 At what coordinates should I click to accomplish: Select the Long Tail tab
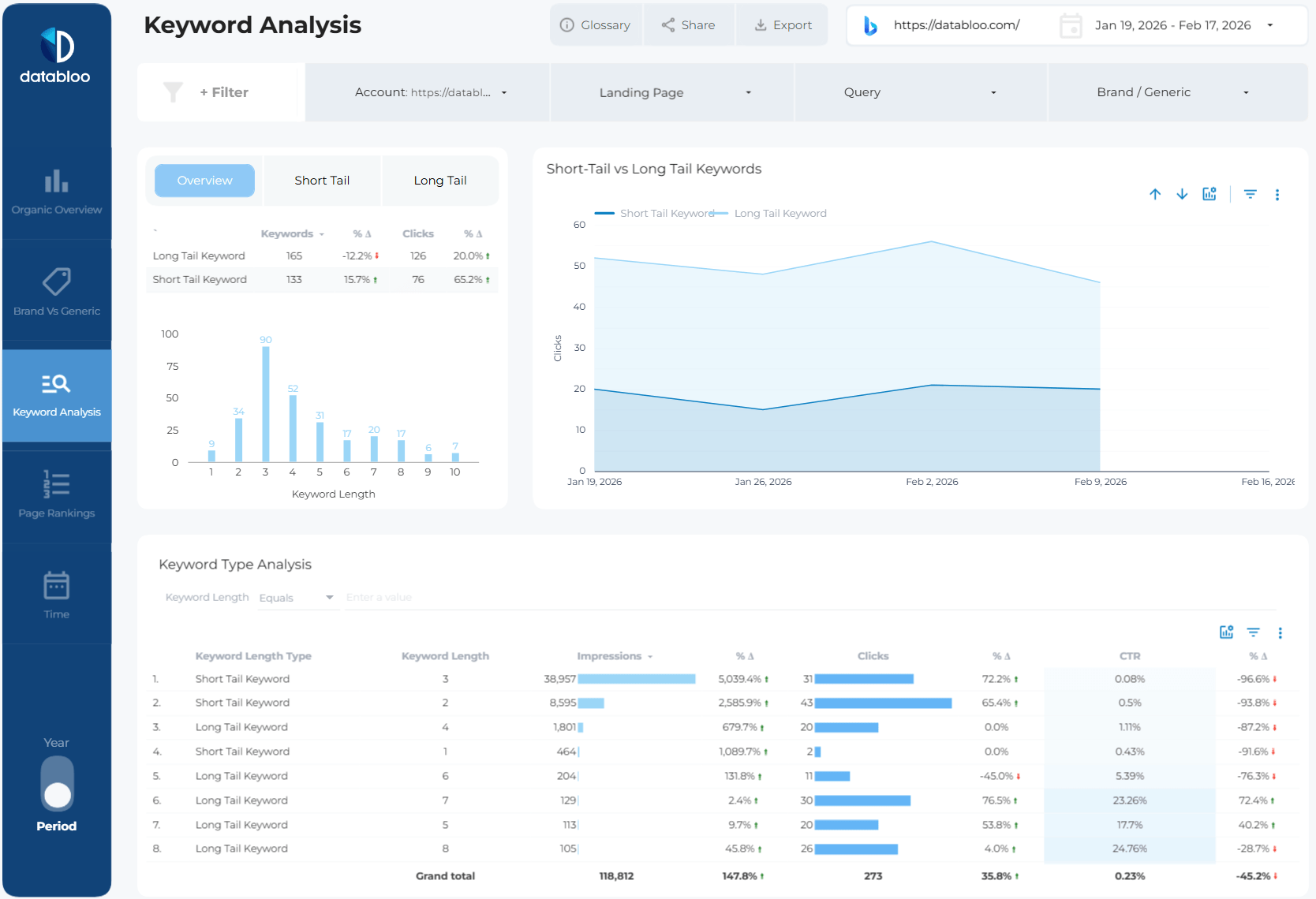[439, 181]
